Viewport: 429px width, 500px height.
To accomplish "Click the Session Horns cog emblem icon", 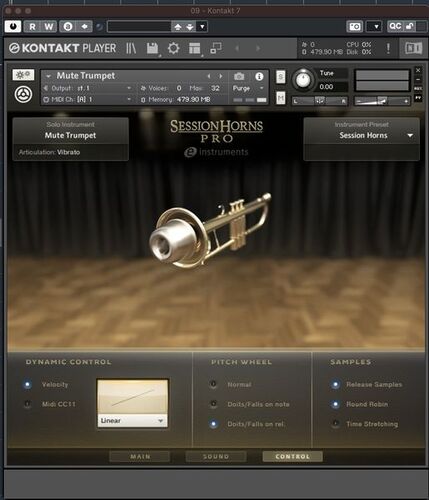I will point(23,94).
